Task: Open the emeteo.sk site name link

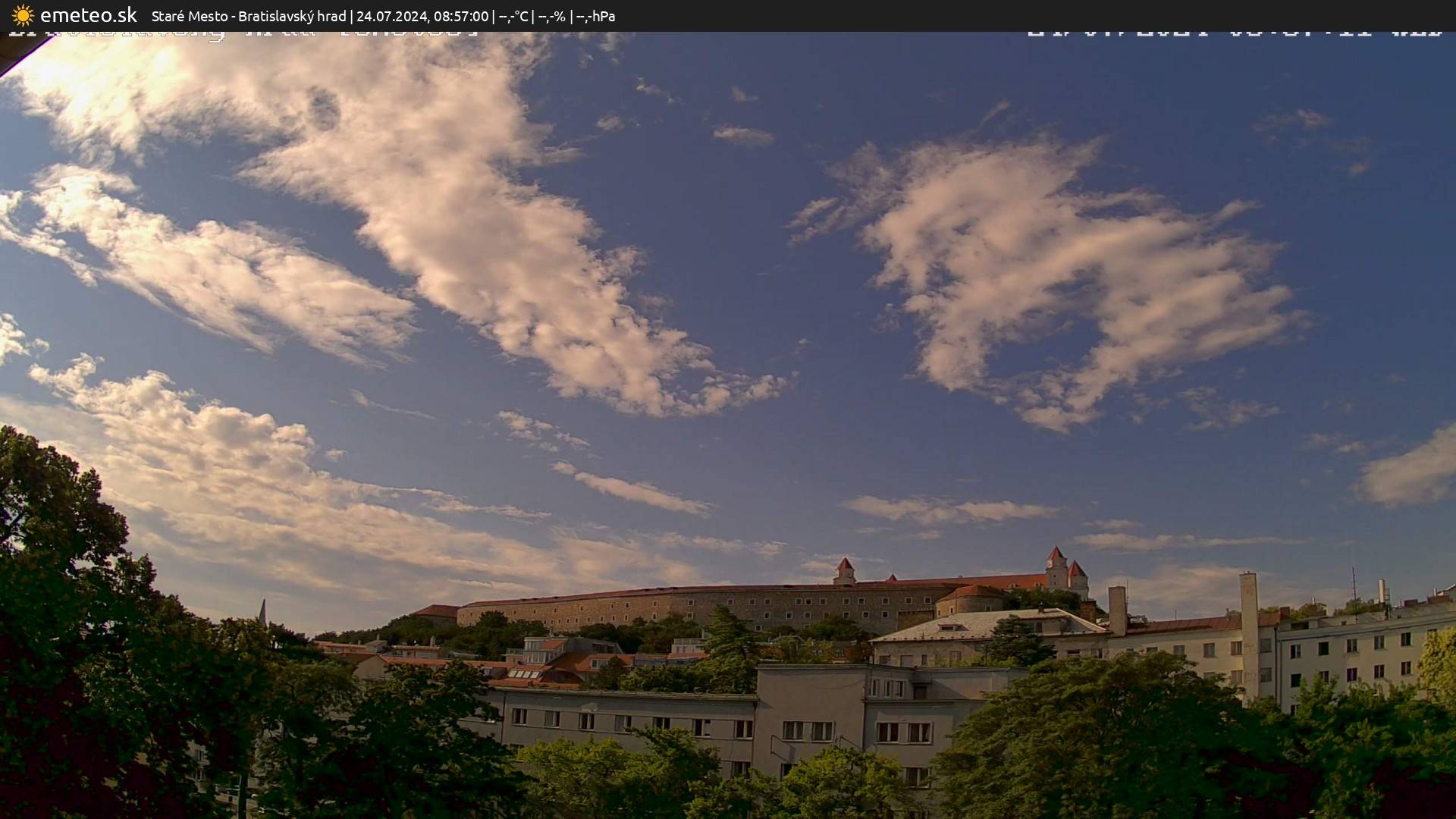Action: [88, 16]
